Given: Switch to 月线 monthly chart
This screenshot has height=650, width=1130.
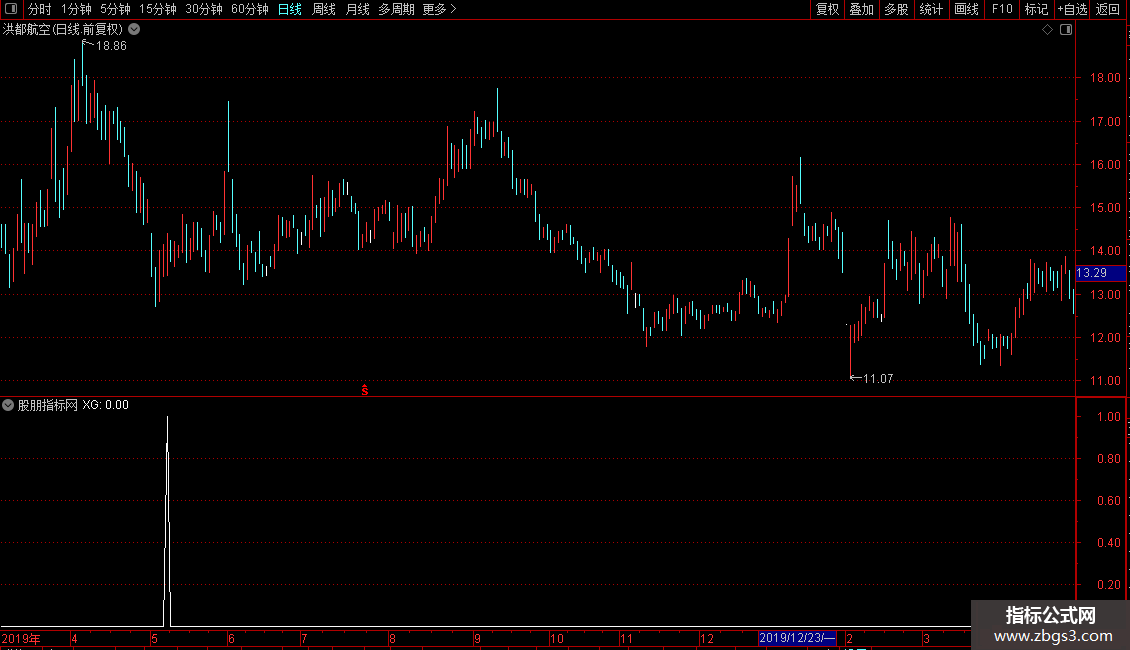Looking at the screenshot, I should [357, 9].
